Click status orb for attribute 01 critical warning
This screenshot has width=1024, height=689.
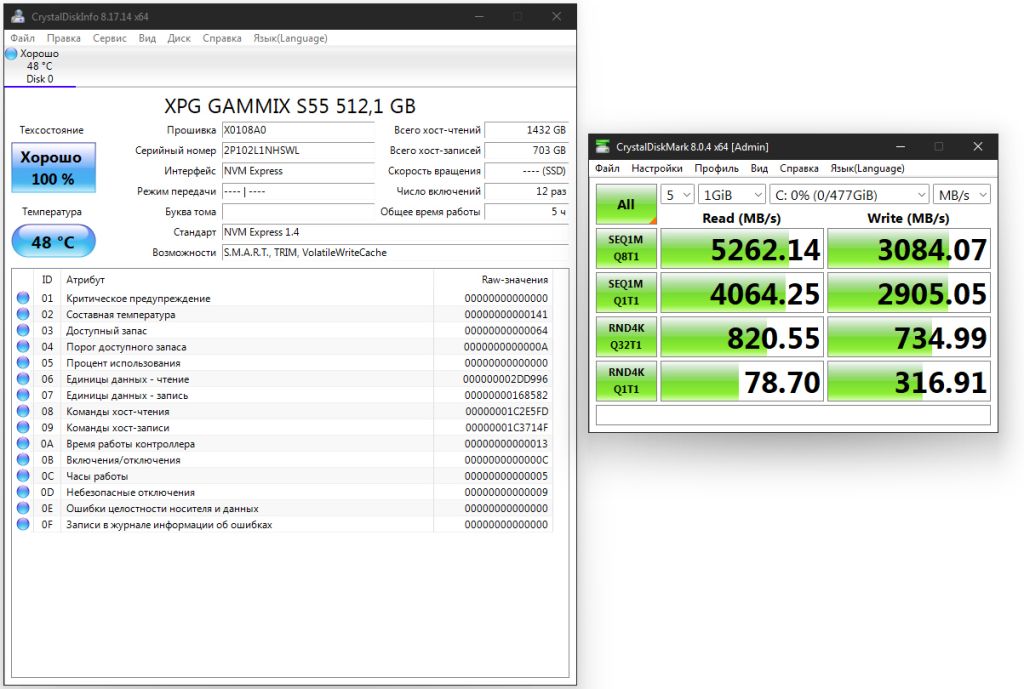(23, 298)
